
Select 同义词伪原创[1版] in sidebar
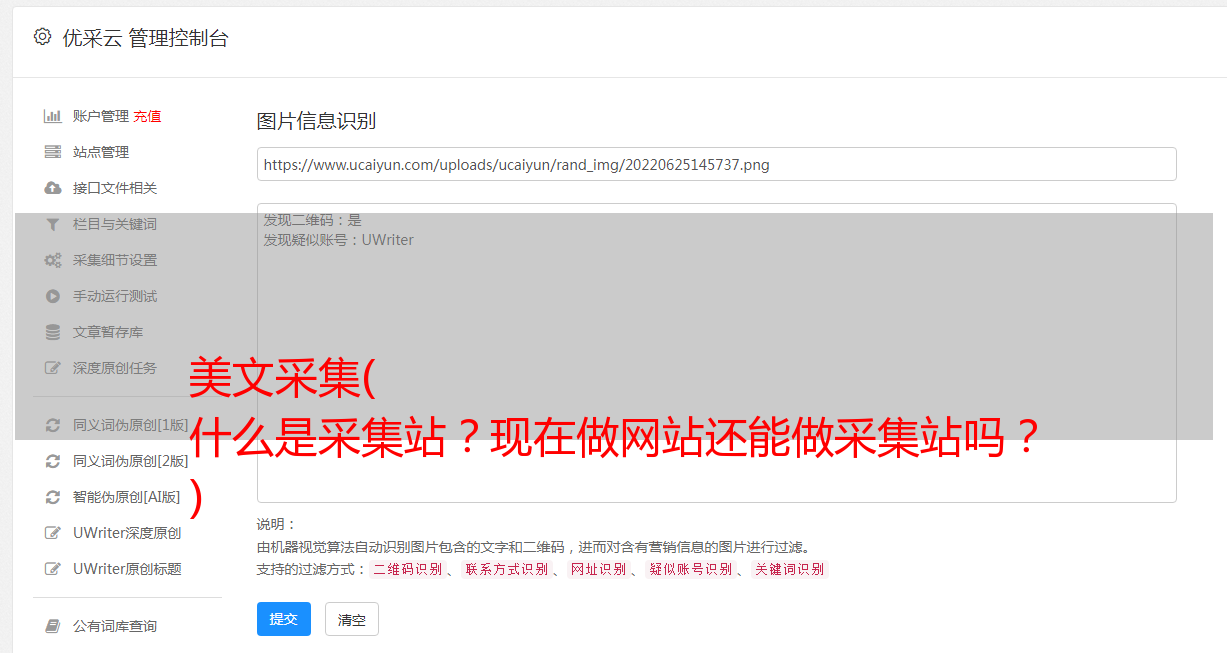131,425
